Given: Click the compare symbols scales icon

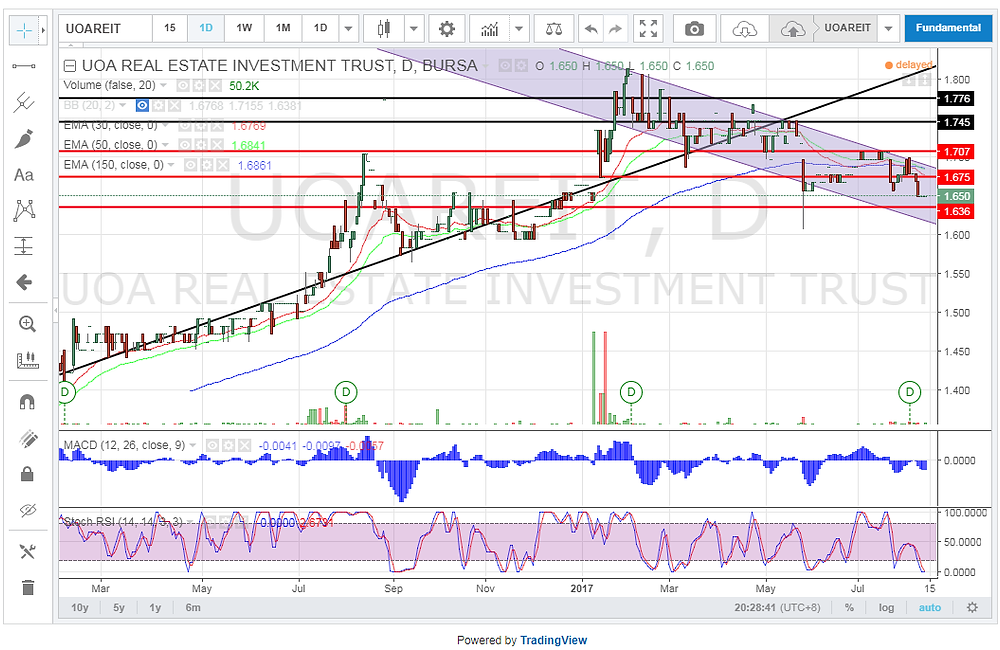Looking at the screenshot, I should point(554,29).
